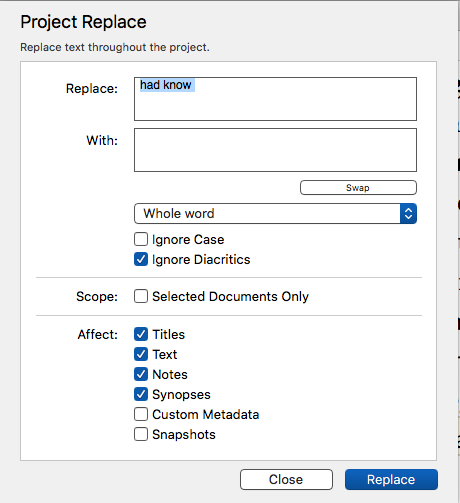Enable the Custom Metadata checkbox
This screenshot has width=460, height=503.
tap(141, 414)
